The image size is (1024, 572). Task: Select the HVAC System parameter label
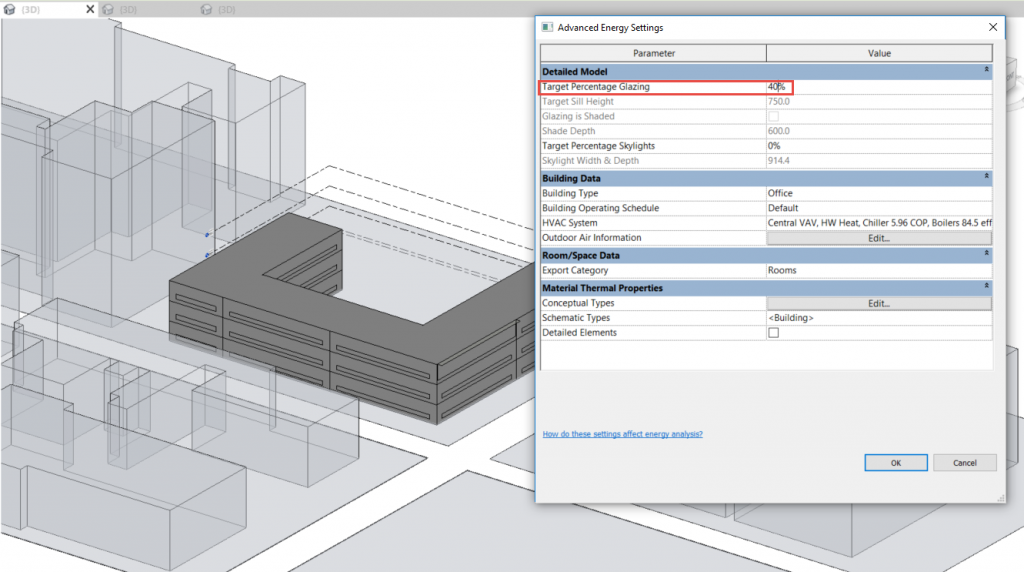coord(569,223)
